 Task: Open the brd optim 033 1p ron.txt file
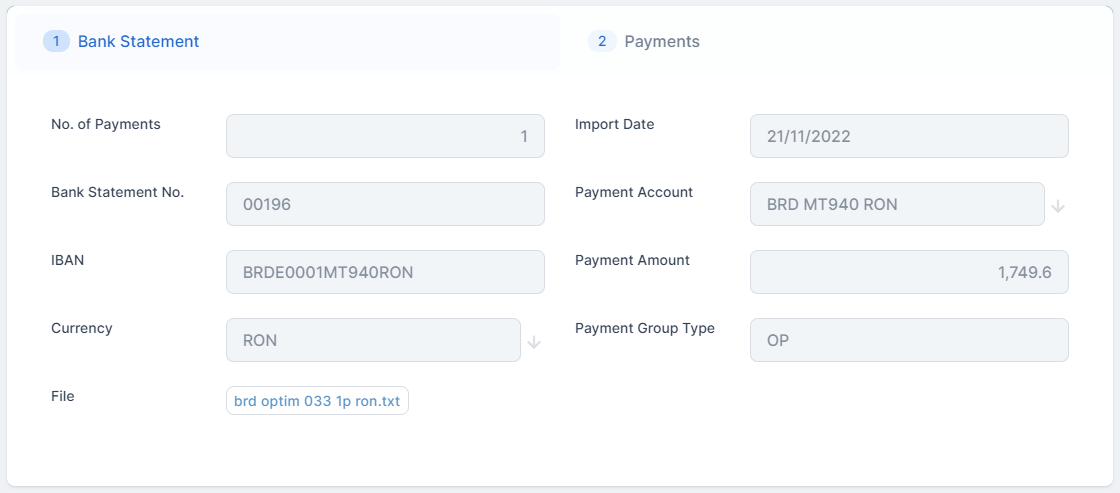pyautogui.click(x=317, y=401)
